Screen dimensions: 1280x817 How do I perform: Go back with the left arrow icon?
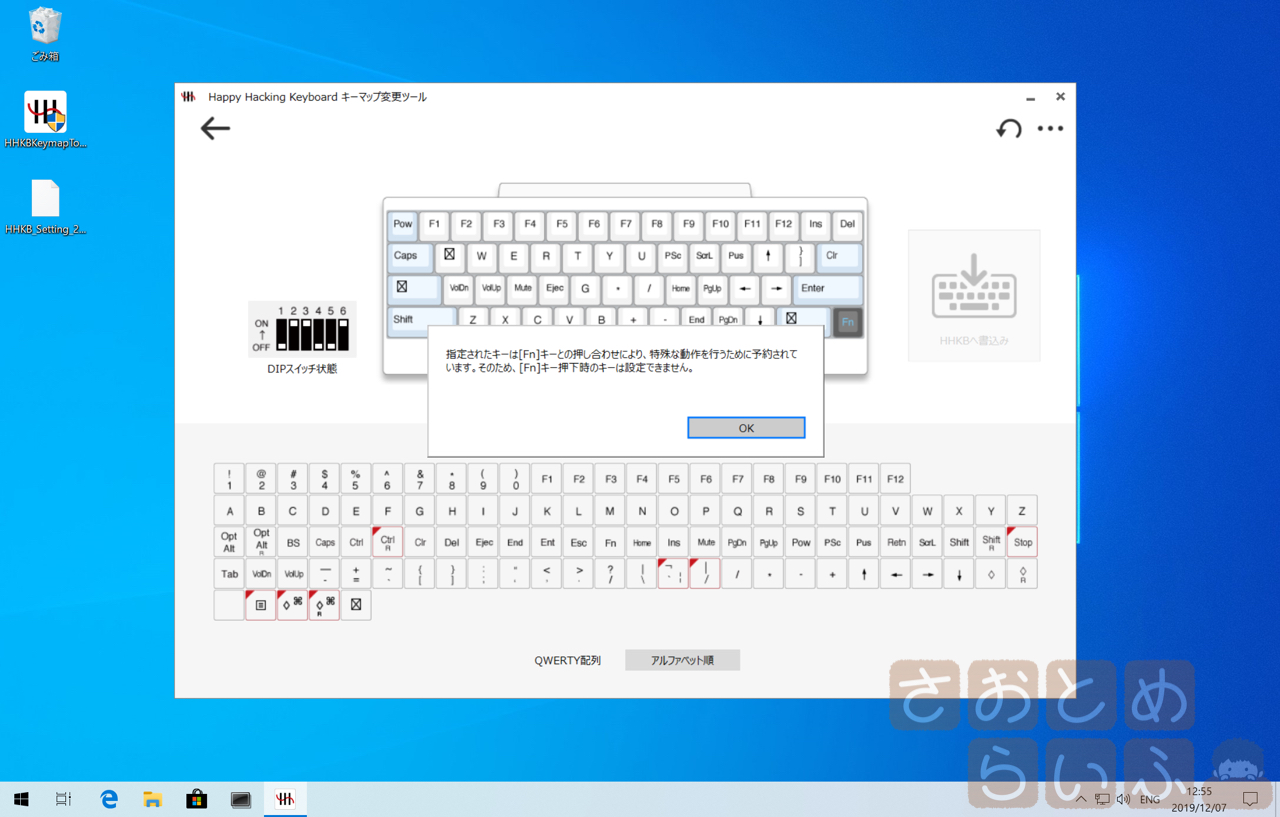pyautogui.click(x=215, y=128)
